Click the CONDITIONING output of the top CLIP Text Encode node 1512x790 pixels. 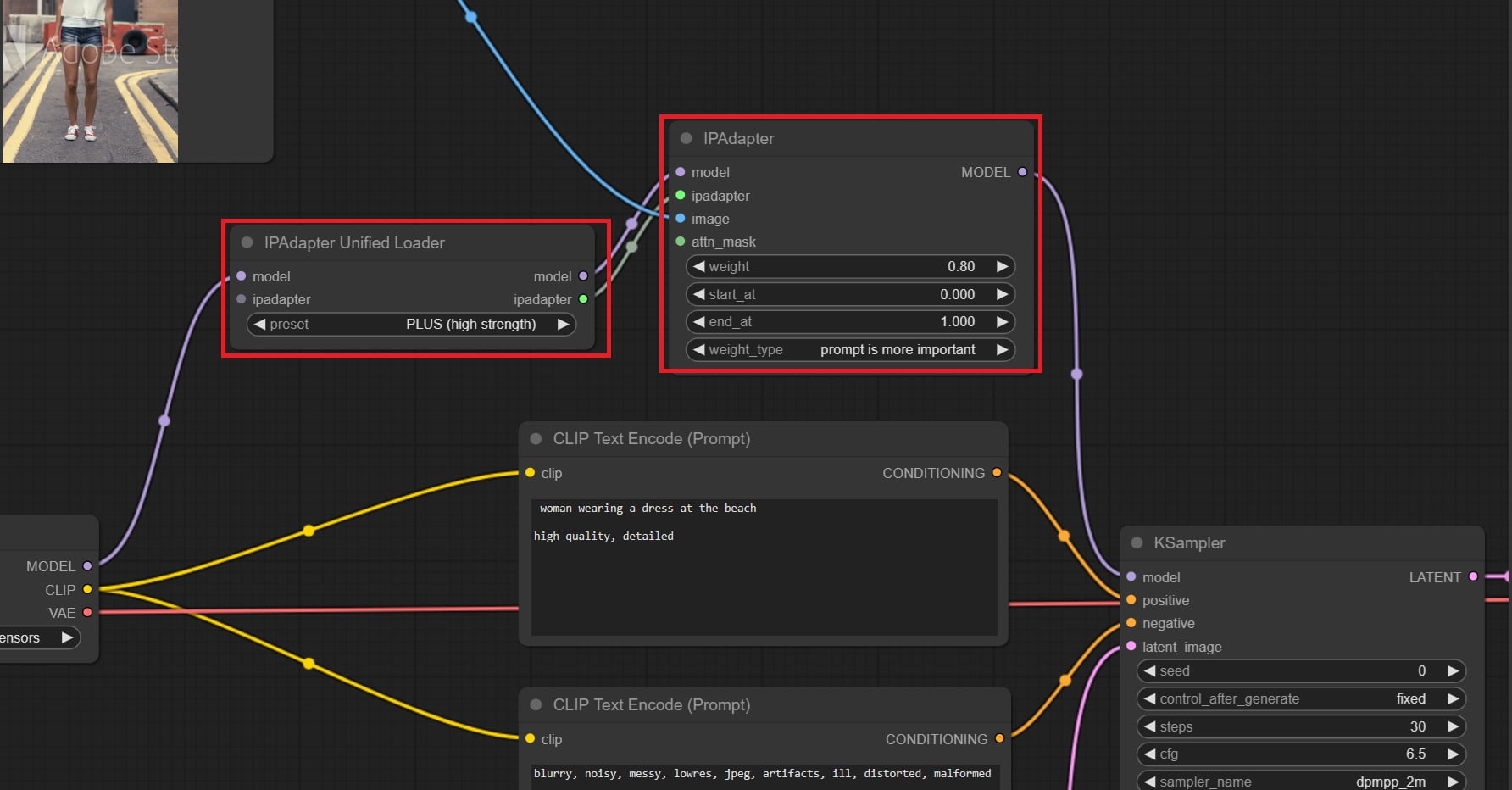[x=997, y=473]
